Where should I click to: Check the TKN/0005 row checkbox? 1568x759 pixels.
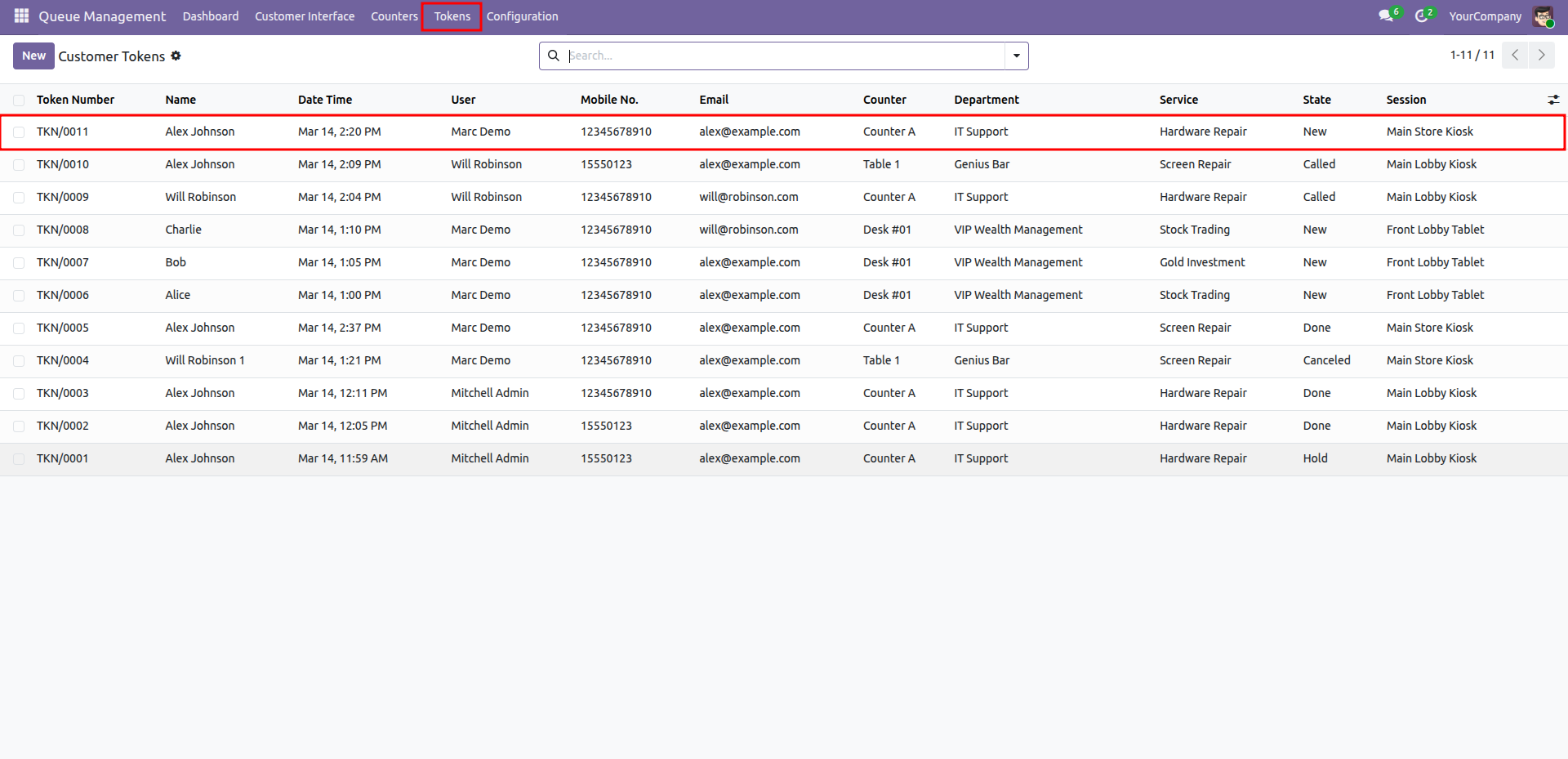tap(19, 328)
